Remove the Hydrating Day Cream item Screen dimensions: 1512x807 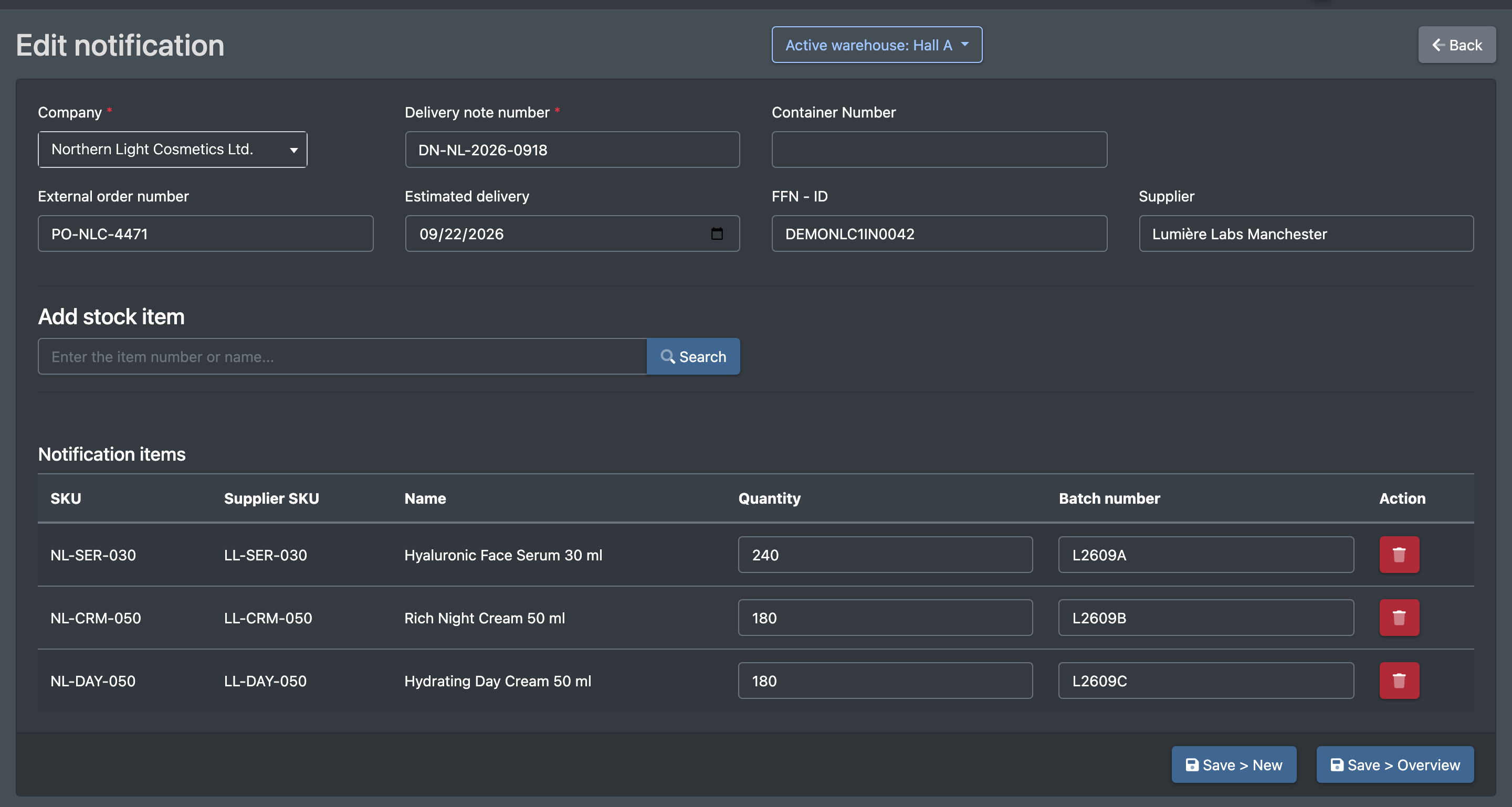tap(1399, 681)
